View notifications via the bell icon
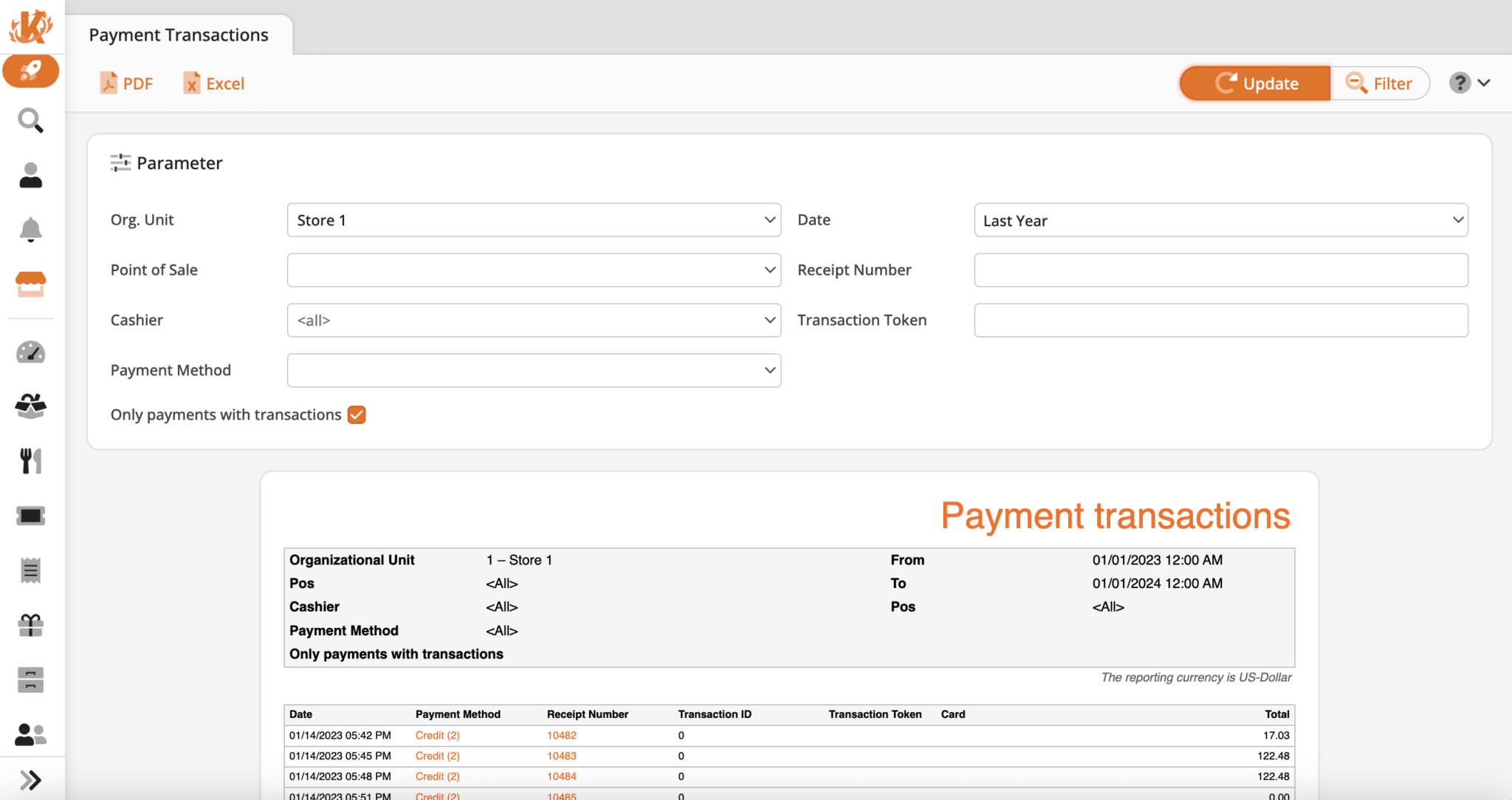This screenshot has height=800, width=1512. coord(31,229)
